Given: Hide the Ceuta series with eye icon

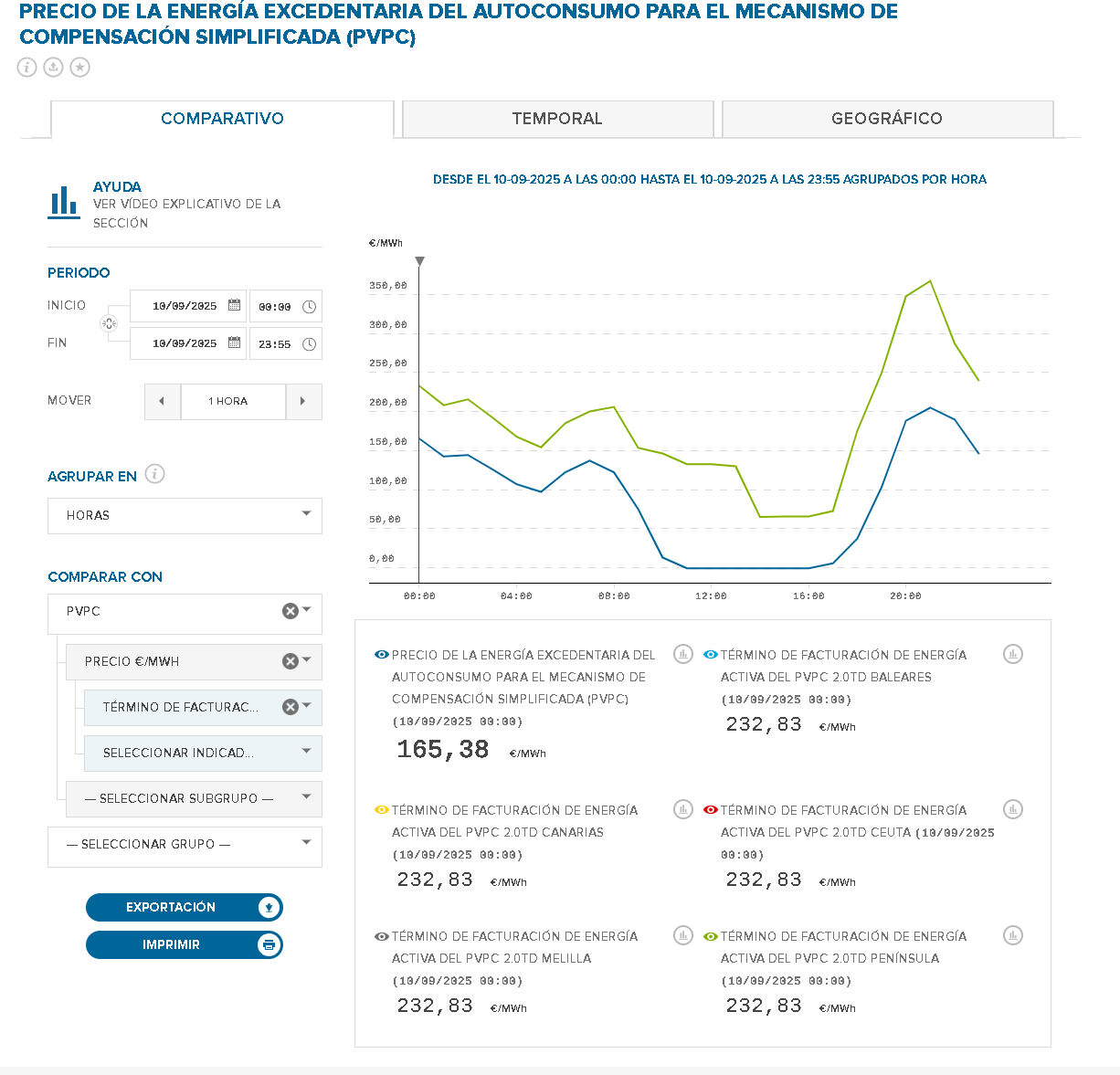Looking at the screenshot, I should tap(711, 810).
